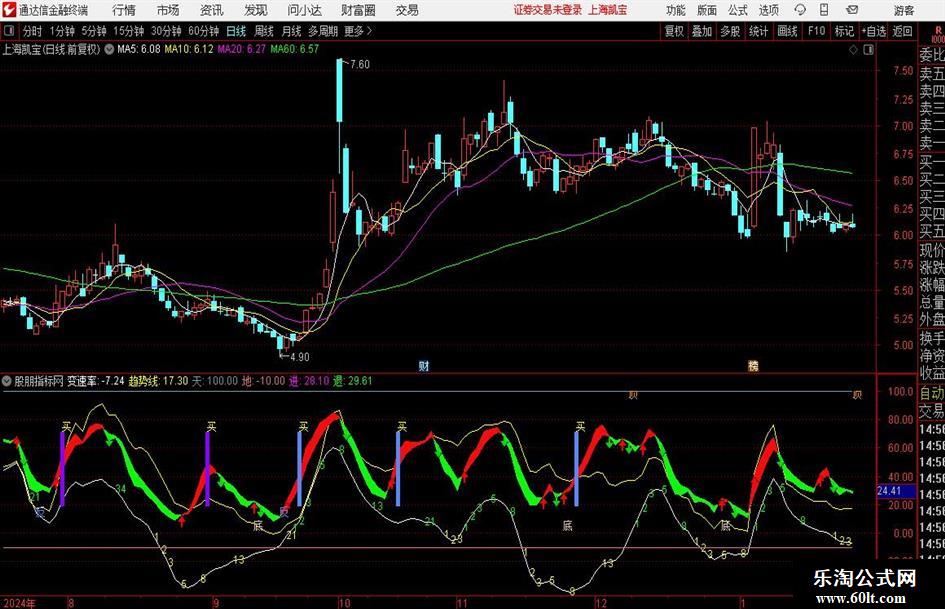Image resolution: width=945 pixels, height=609 pixels.
Task: Open the 功能 menu
Action: [676, 10]
